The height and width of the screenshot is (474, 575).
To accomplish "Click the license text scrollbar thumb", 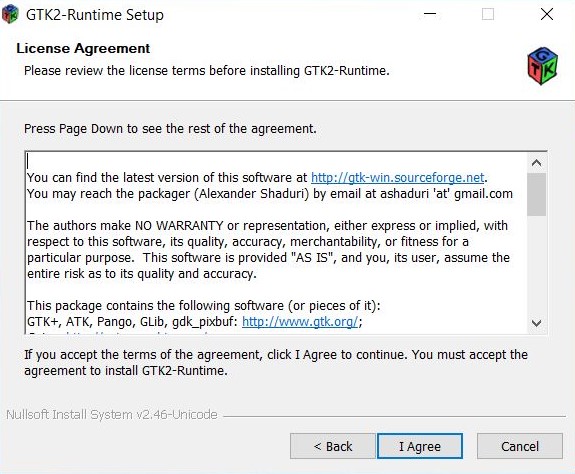I will [x=536, y=194].
